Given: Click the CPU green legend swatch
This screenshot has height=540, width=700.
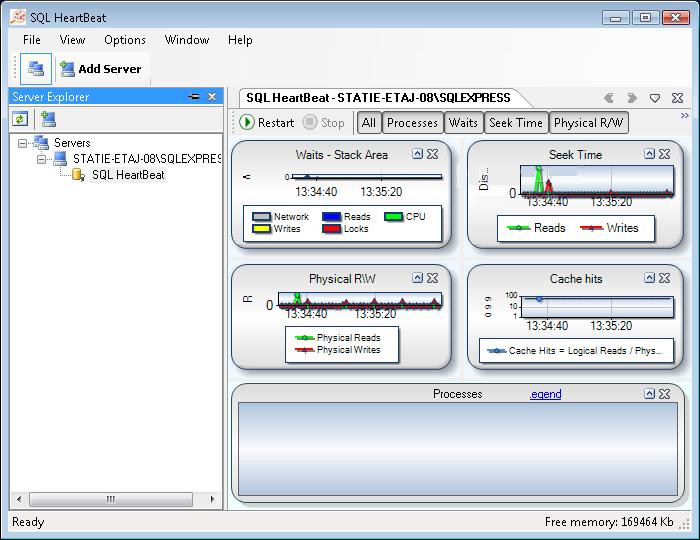Looking at the screenshot, I should 393,217.
